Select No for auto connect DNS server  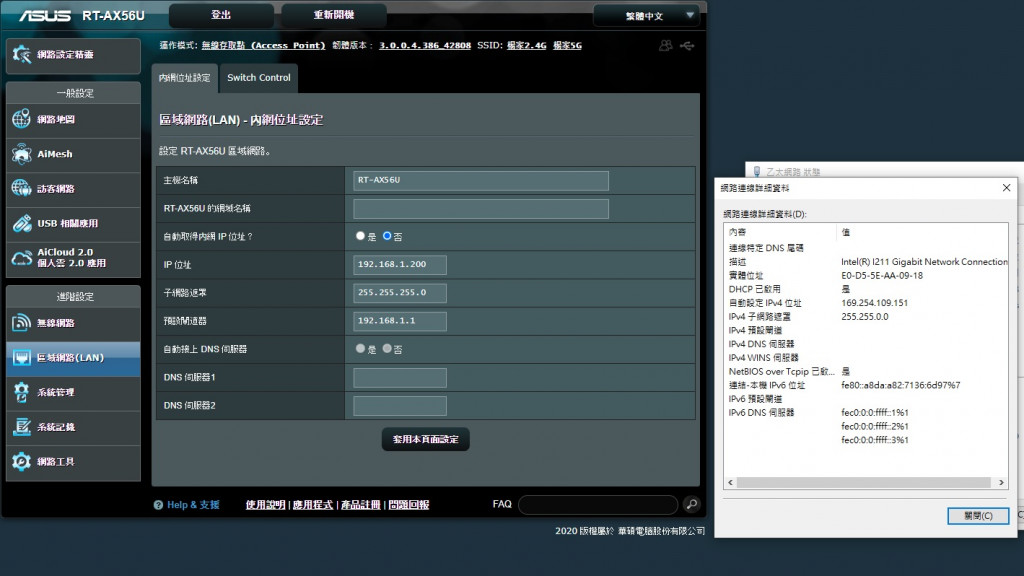[x=387, y=349]
